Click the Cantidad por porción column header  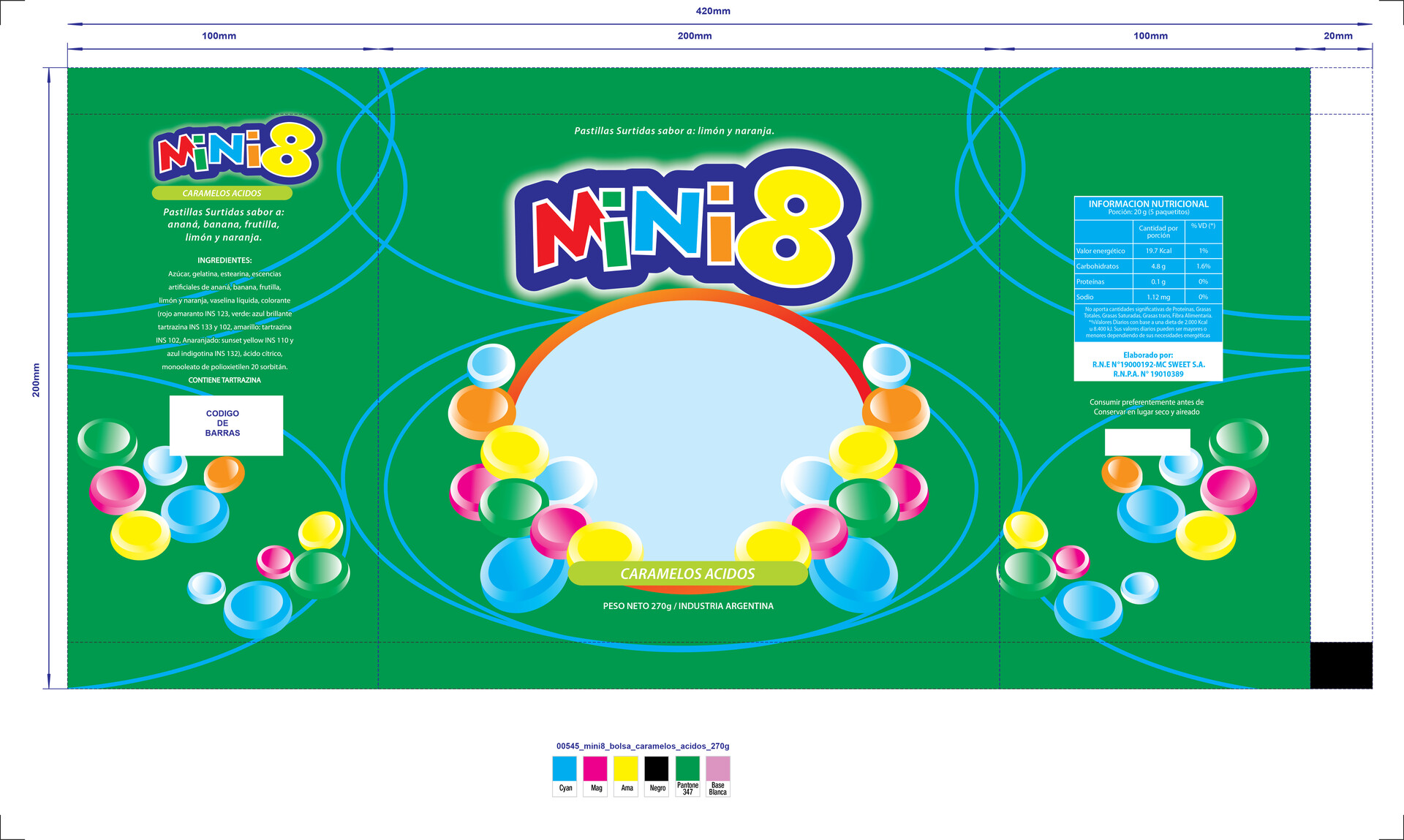(x=1158, y=232)
